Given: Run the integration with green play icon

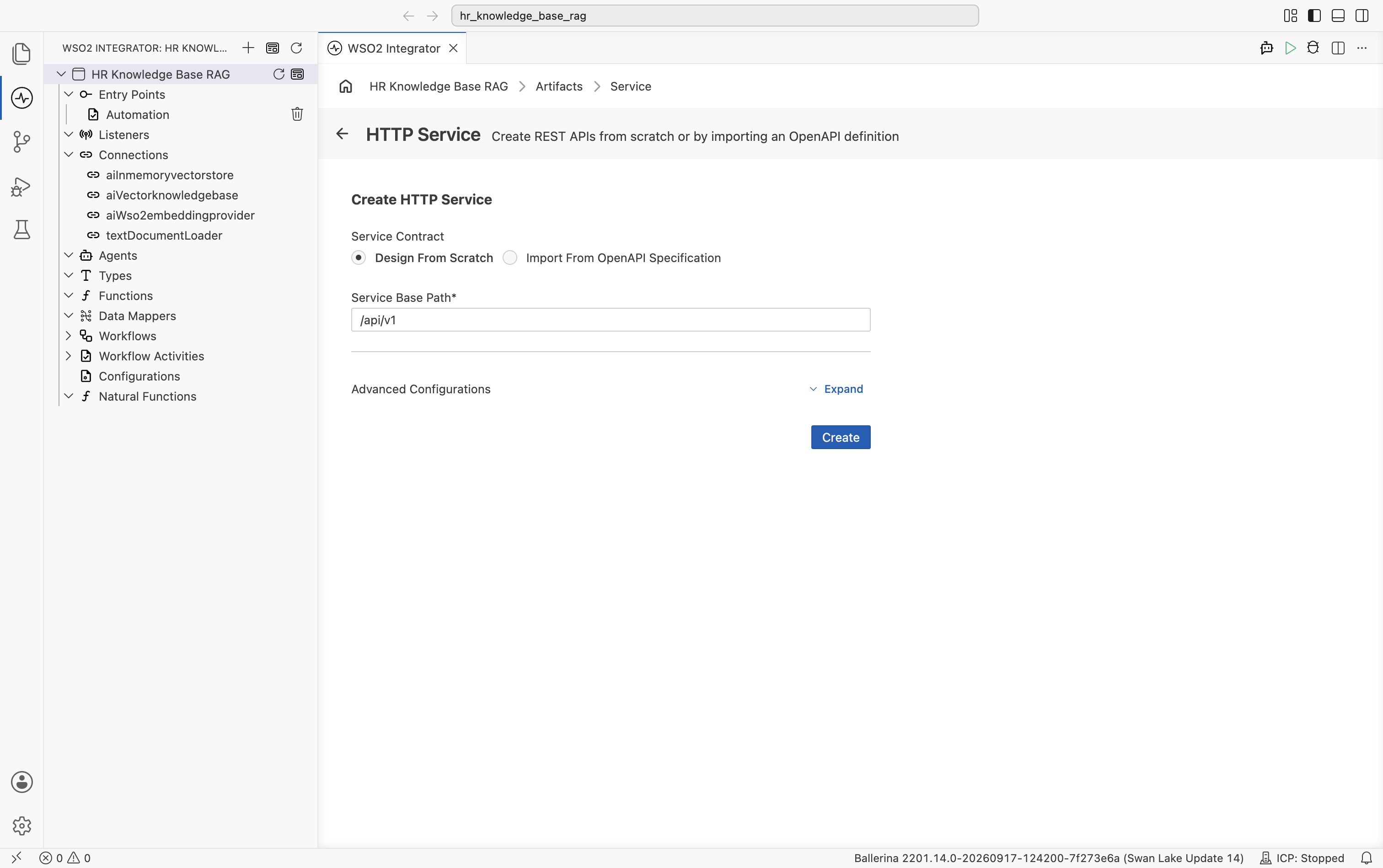Looking at the screenshot, I should point(1290,48).
